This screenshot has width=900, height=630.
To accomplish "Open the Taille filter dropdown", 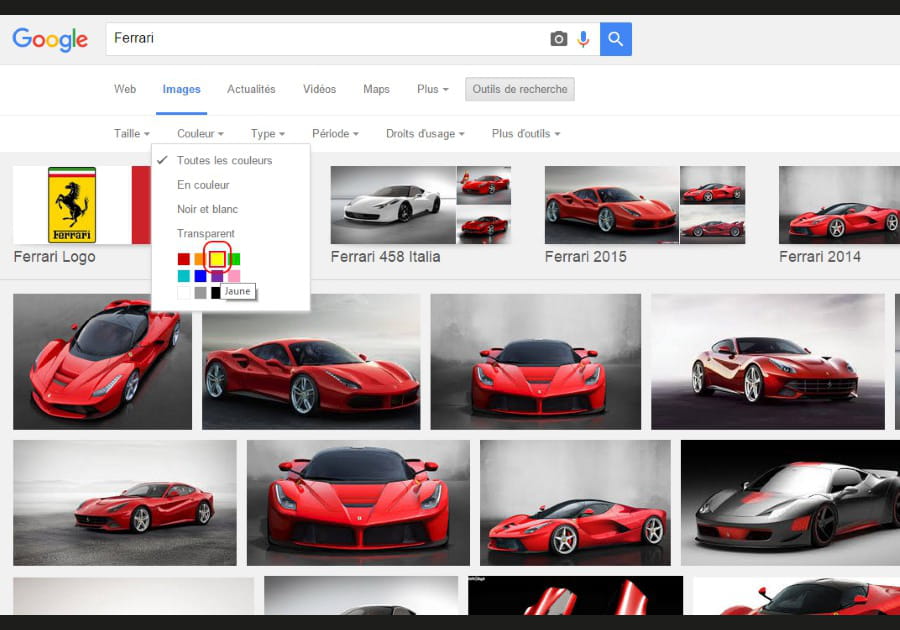I will (x=131, y=134).
